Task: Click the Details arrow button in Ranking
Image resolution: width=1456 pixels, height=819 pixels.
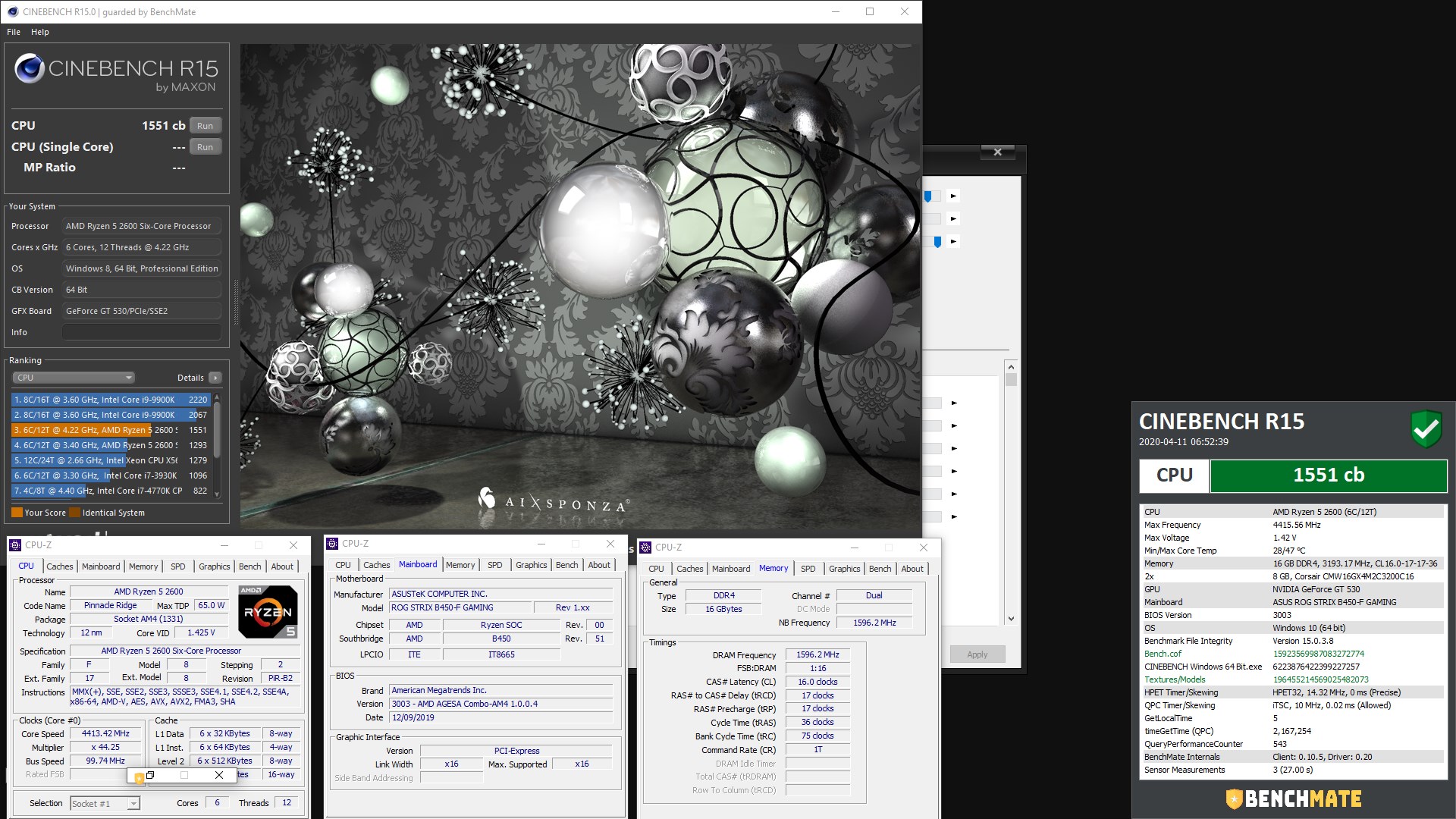Action: 215,378
